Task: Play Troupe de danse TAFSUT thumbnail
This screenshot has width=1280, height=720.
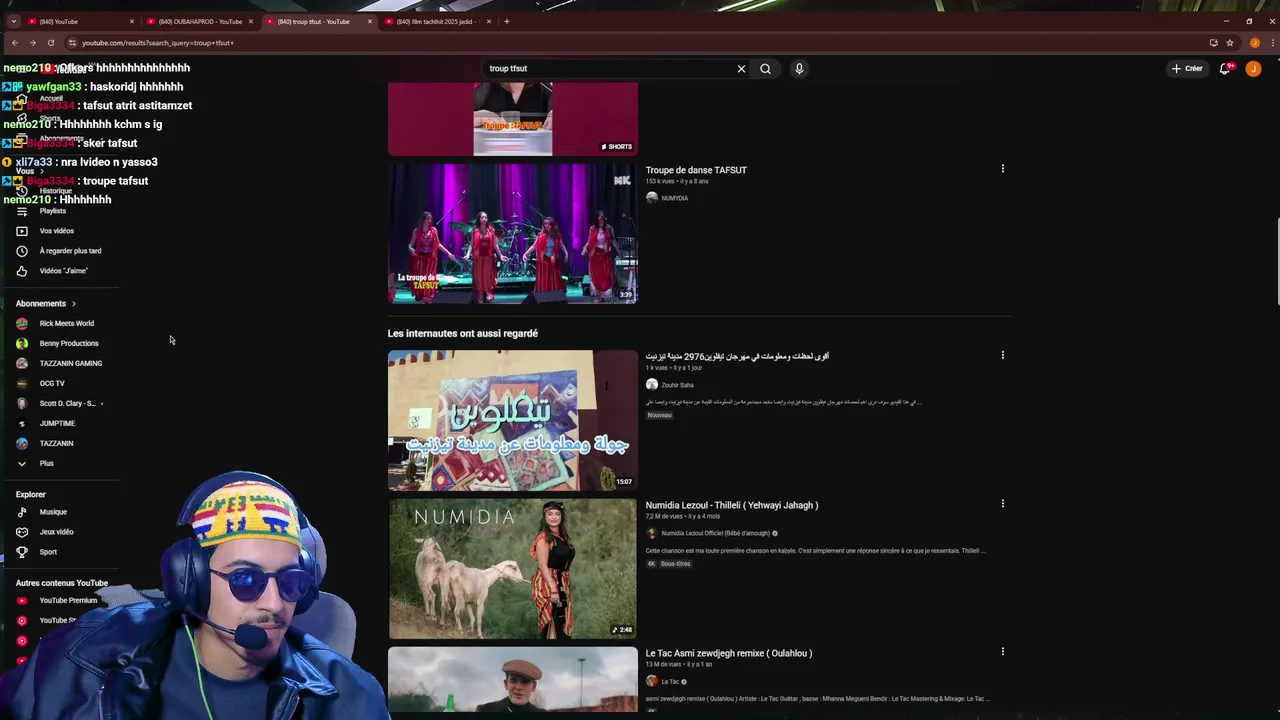Action: coord(512,233)
